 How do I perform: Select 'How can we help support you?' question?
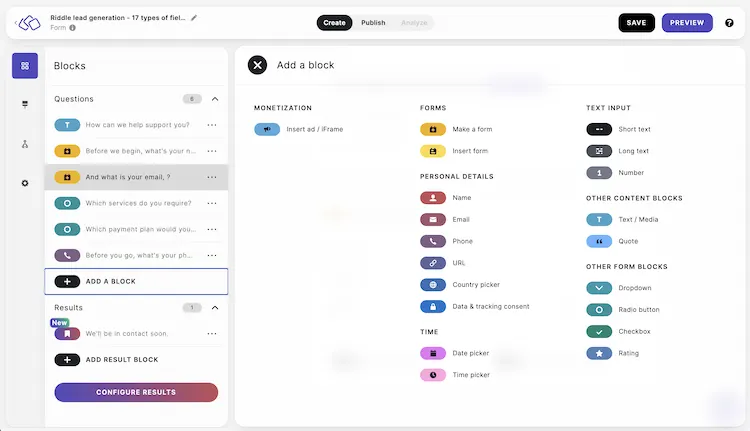[x=136, y=125]
